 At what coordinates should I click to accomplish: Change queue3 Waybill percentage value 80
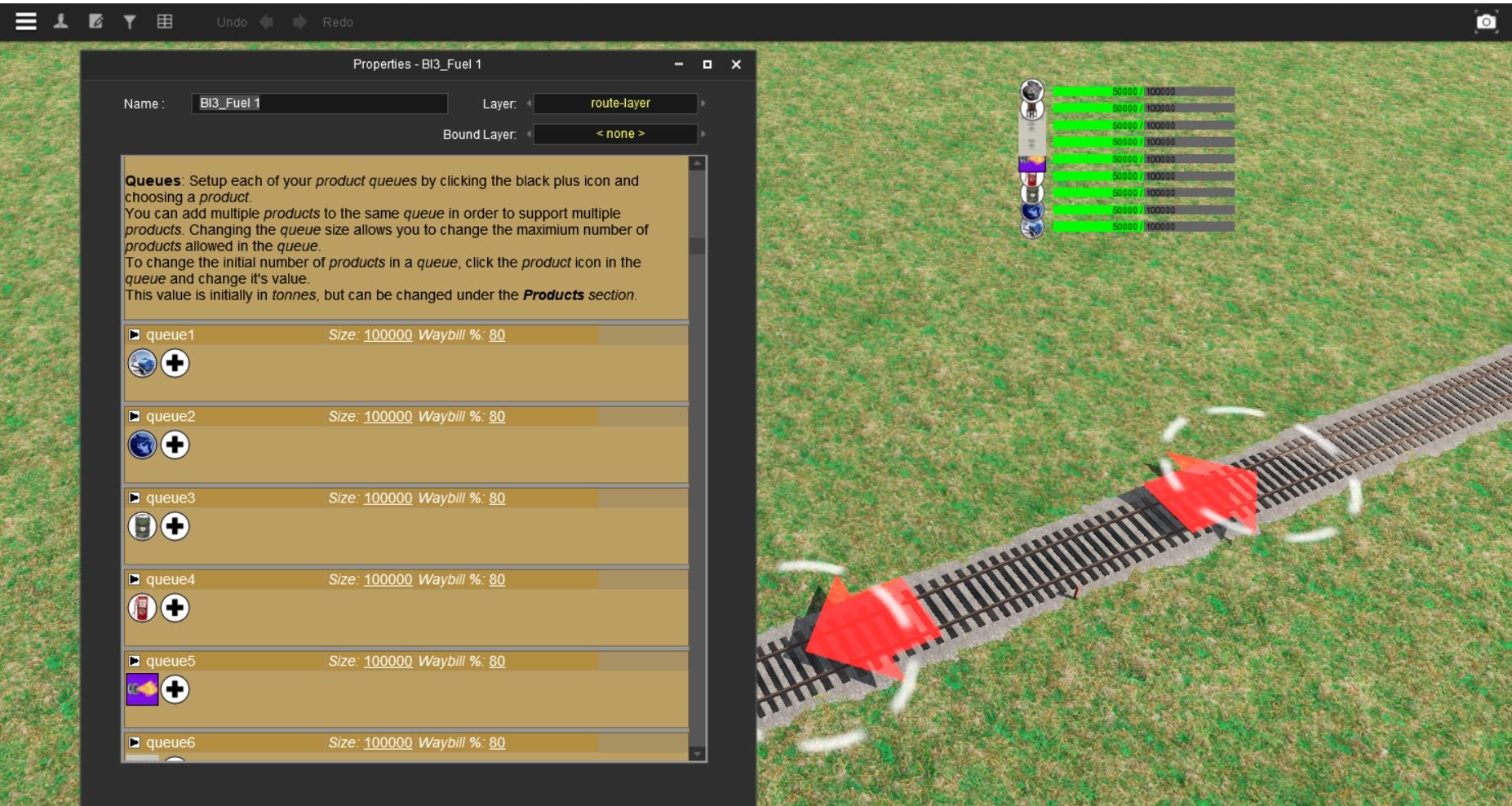(497, 498)
